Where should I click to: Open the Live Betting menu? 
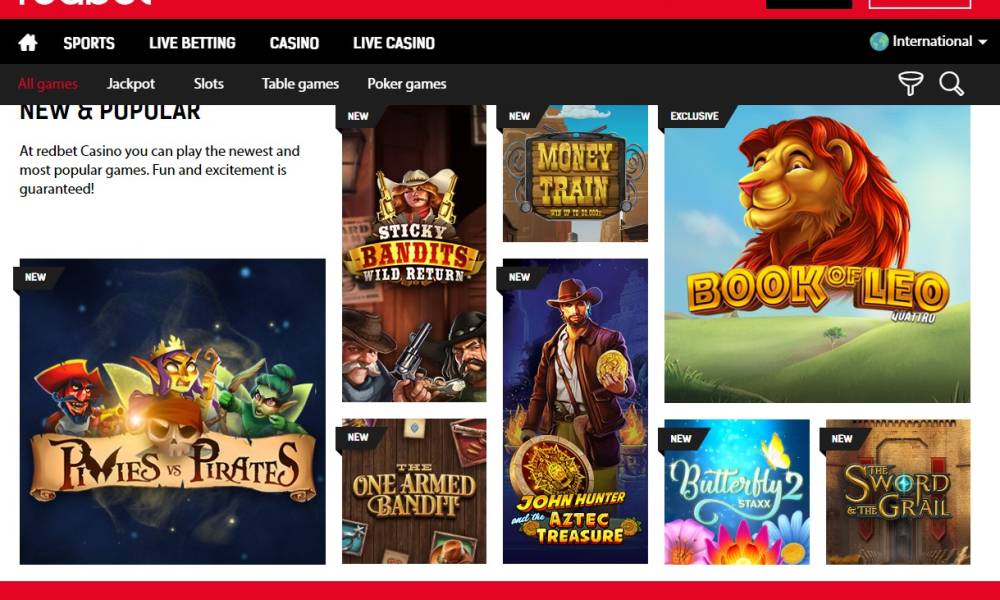coord(192,43)
